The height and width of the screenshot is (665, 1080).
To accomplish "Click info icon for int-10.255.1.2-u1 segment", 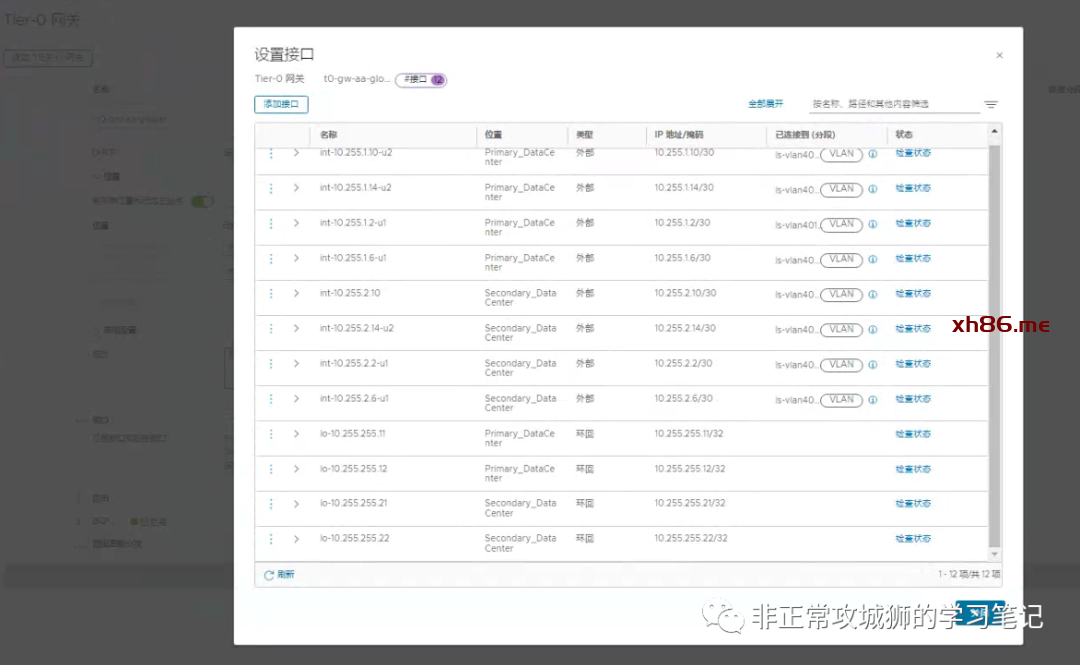I will click(872, 224).
